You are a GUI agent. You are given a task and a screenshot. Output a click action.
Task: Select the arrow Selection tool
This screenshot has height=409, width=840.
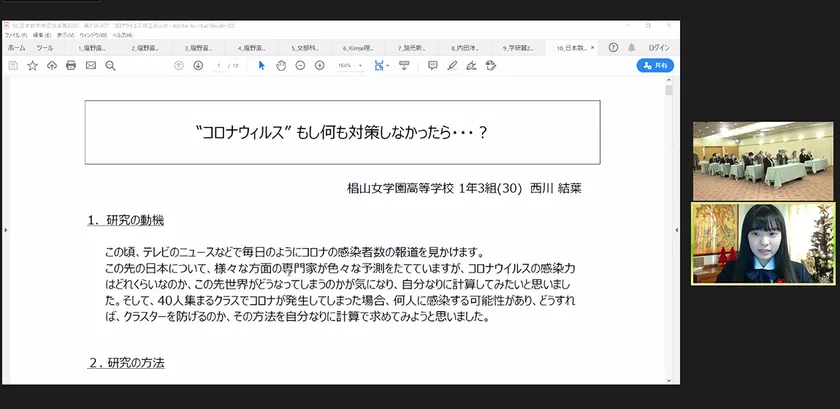262,65
